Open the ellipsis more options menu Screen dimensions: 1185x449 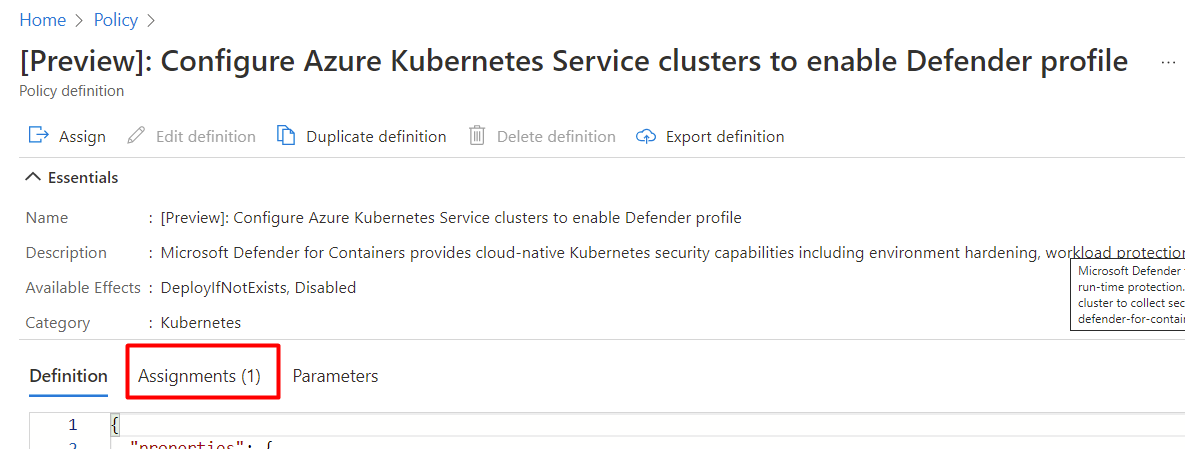click(1168, 62)
